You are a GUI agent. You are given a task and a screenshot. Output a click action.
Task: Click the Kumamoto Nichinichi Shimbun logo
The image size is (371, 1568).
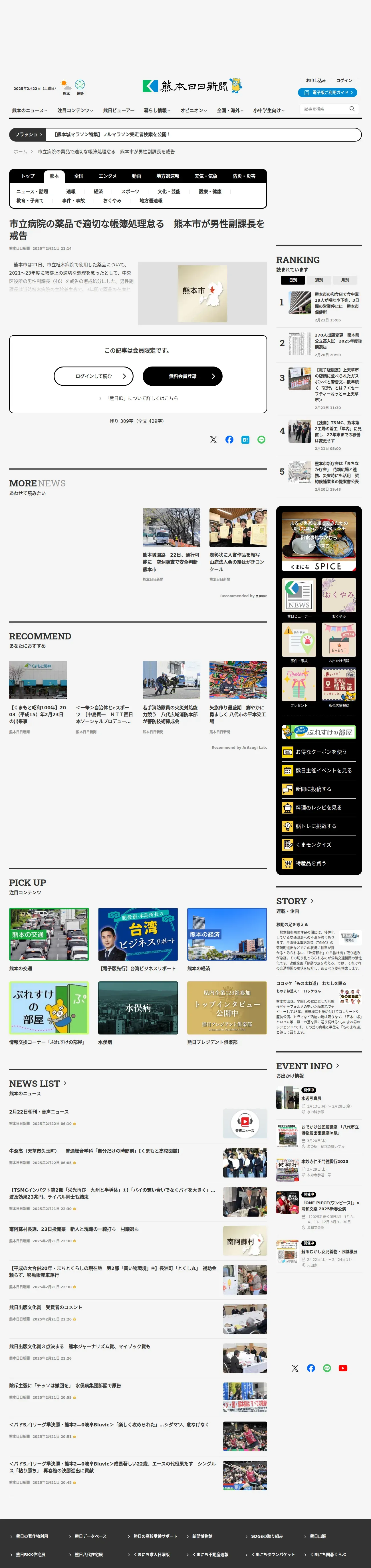192,86
